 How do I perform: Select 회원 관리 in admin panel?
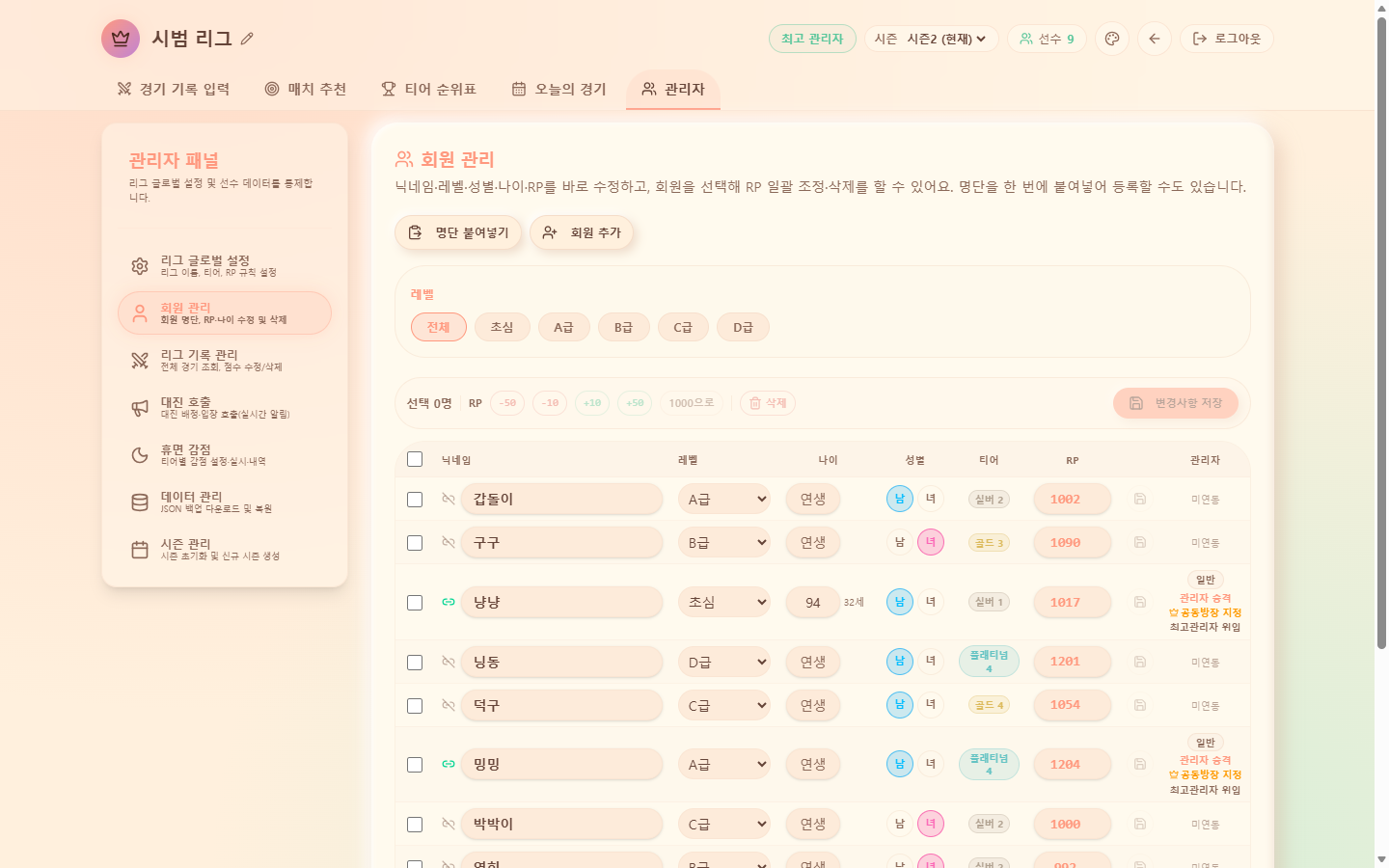[x=225, y=312]
